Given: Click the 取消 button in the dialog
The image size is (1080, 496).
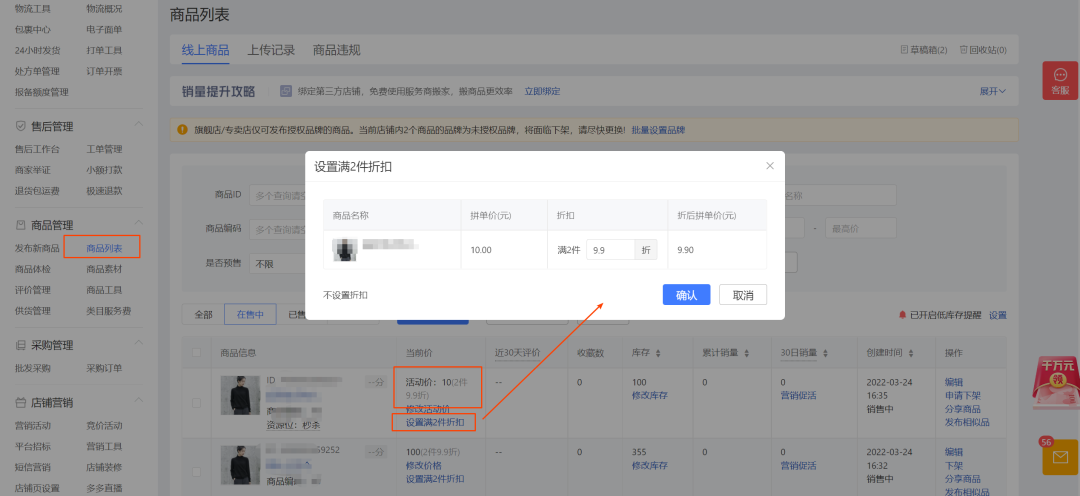Looking at the screenshot, I should 742,295.
